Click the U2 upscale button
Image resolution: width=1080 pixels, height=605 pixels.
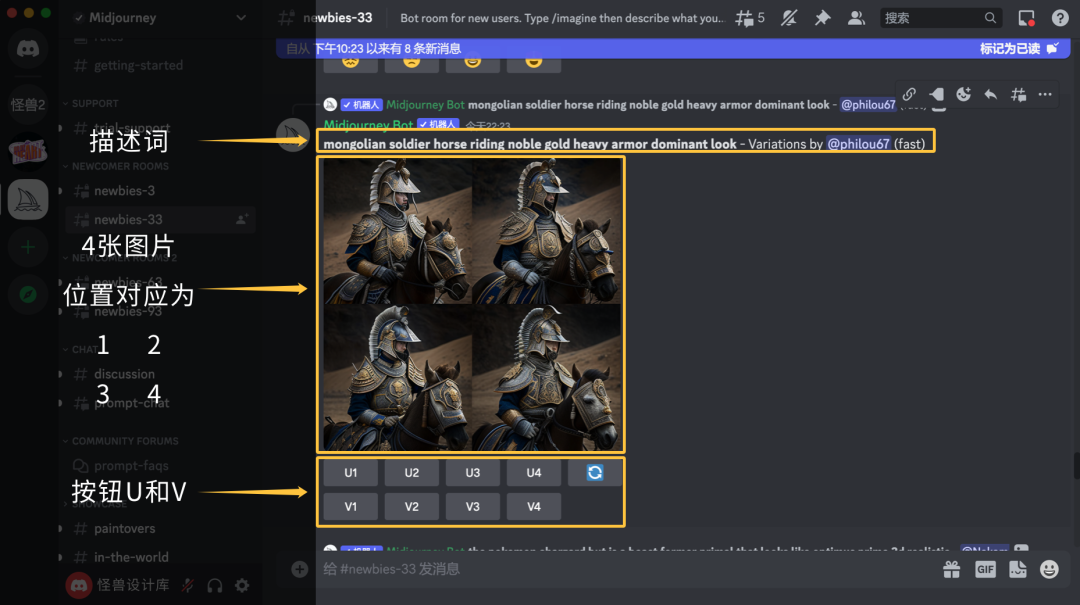412,473
